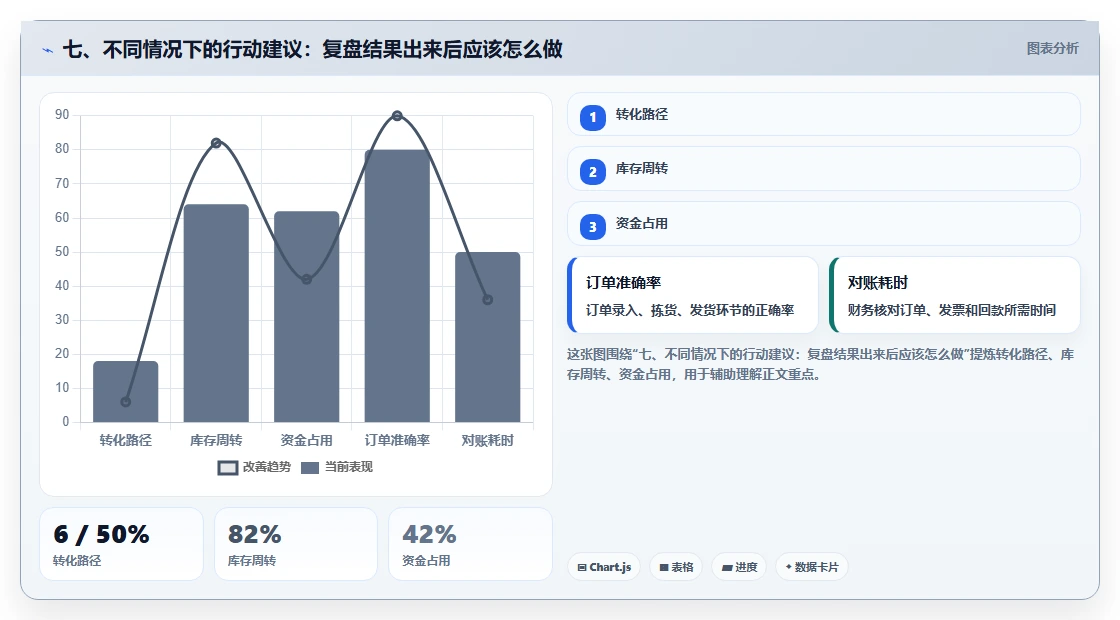Click the lightning icon beside the title

tap(48, 50)
